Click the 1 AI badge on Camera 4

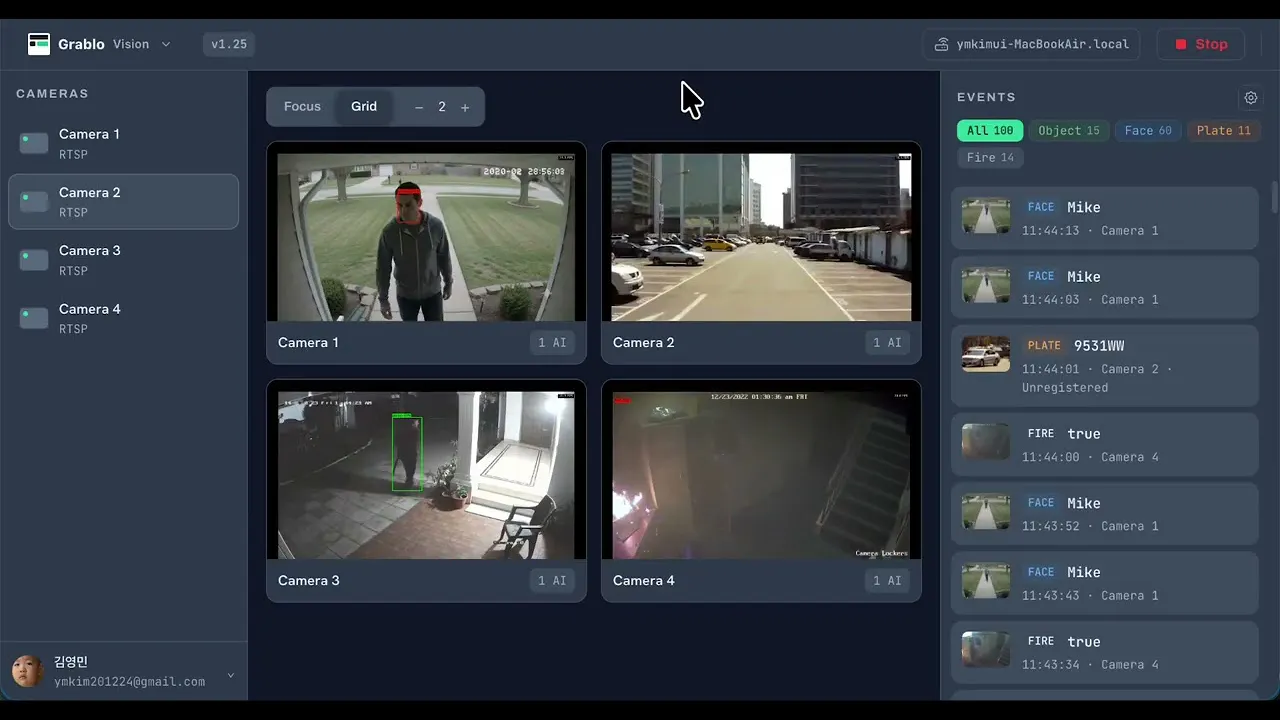pyautogui.click(x=887, y=581)
